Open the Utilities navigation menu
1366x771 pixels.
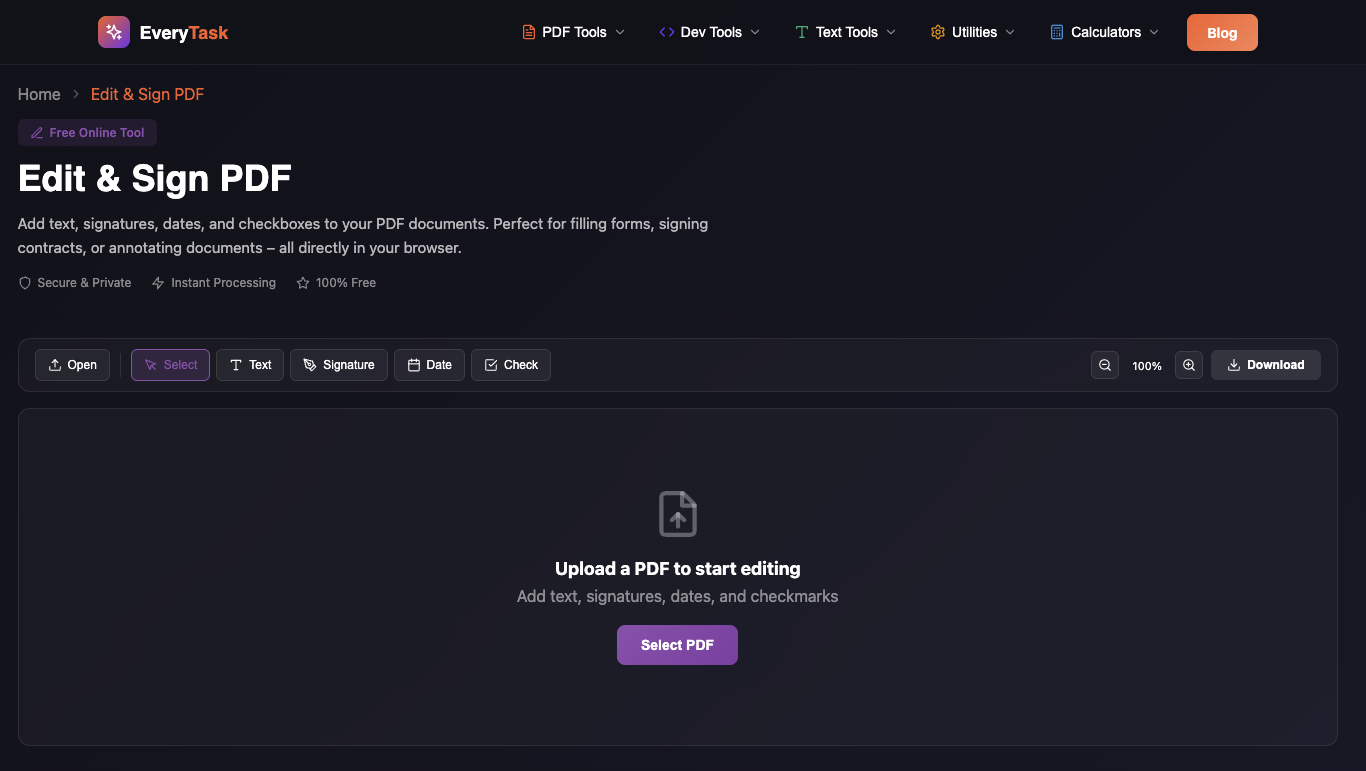(973, 32)
